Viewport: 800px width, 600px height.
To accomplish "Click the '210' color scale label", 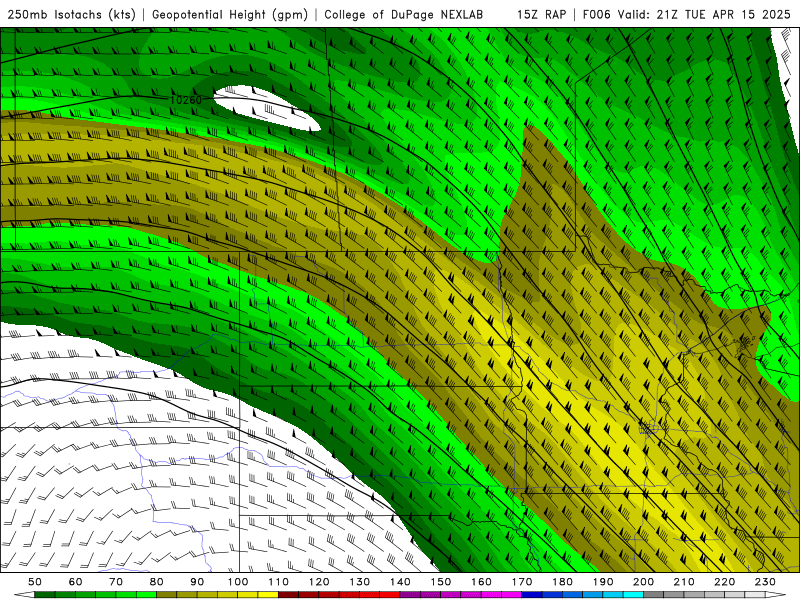I will (x=684, y=582).
